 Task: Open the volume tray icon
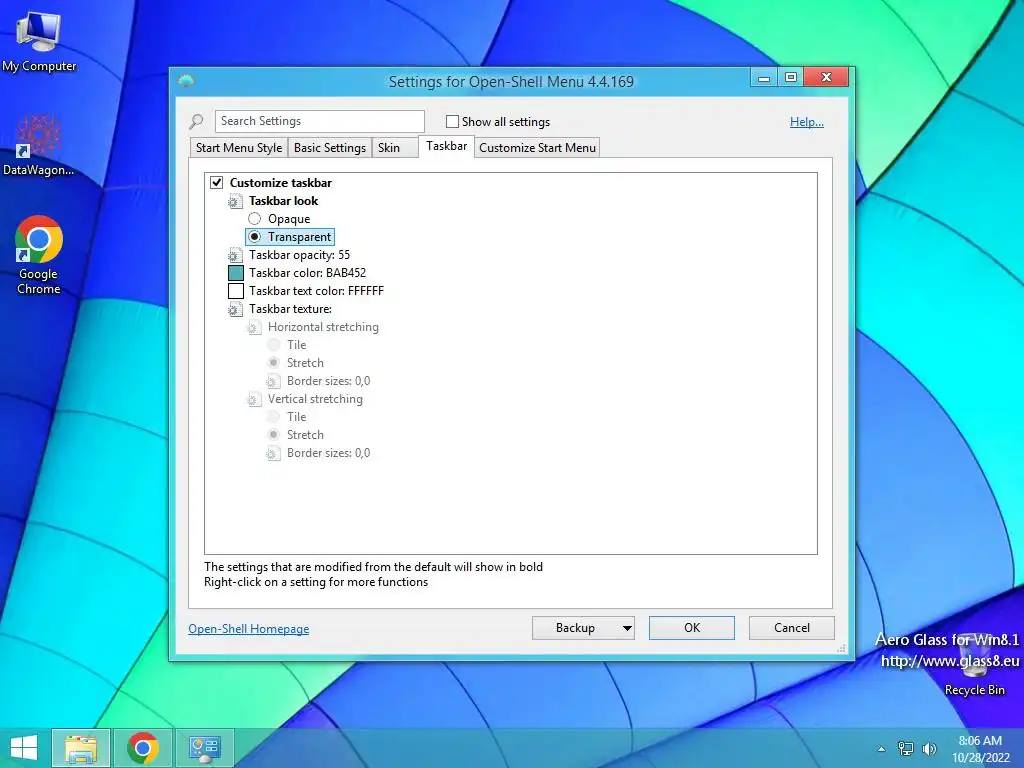[x=929, y=749]
